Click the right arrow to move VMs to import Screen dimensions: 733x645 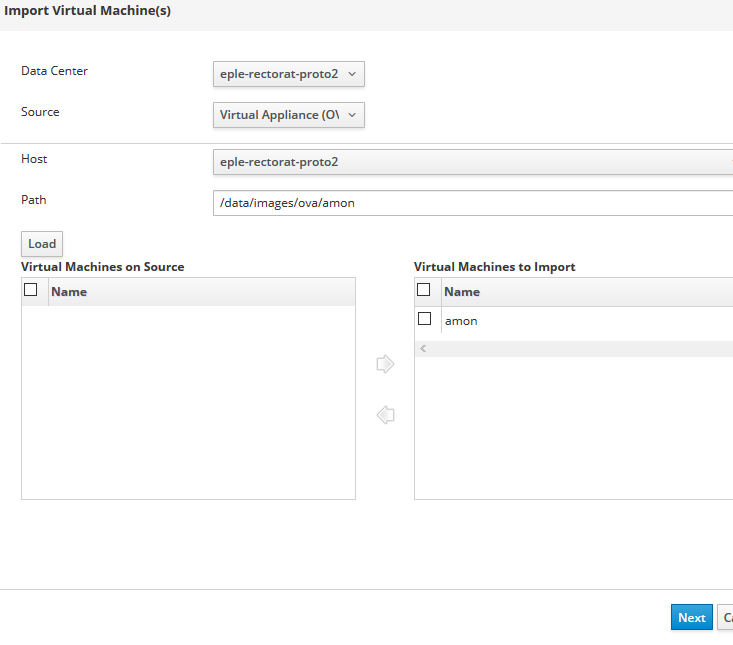385,365
